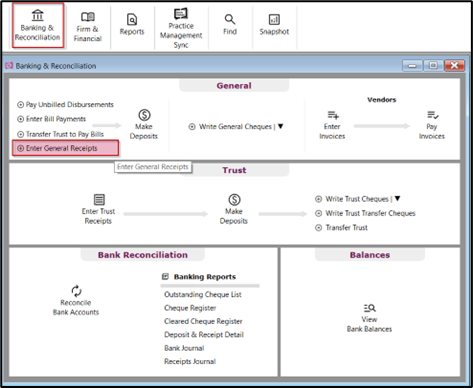Open Cleared Cheque Register report
The width and height of the screenshot is (473, 388).
pos(203,321)
